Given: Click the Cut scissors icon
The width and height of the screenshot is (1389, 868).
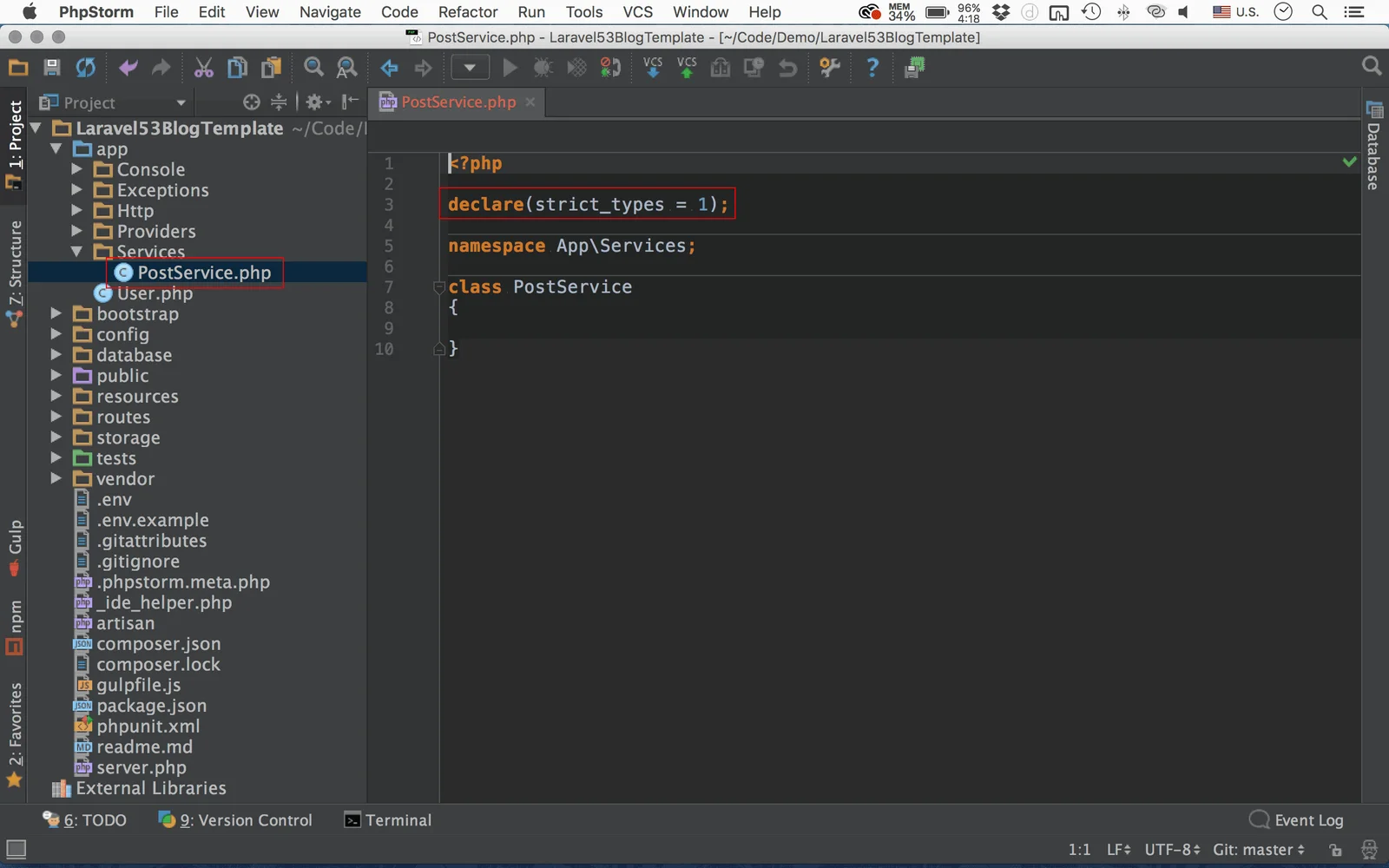Looking at the screenshot, I should point(204,68).
